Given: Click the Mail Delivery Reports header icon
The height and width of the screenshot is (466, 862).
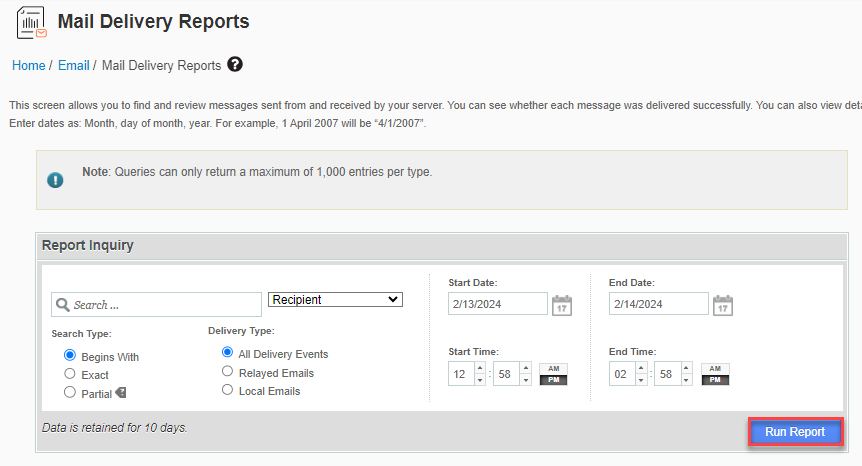Looking at the screenshot, I should pyautogui.click(x=32, y=23).
